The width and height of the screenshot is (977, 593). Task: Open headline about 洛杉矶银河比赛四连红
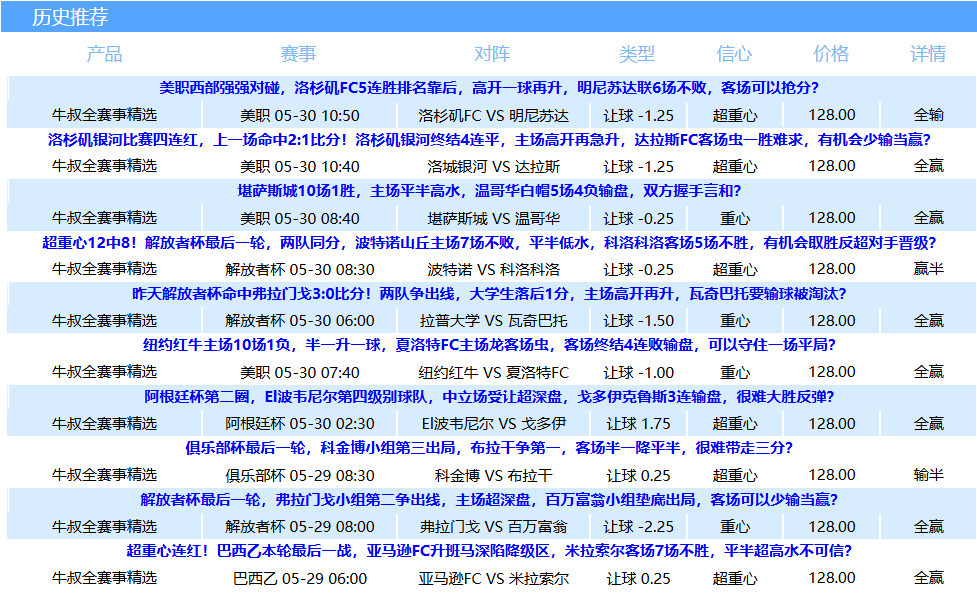489,140
